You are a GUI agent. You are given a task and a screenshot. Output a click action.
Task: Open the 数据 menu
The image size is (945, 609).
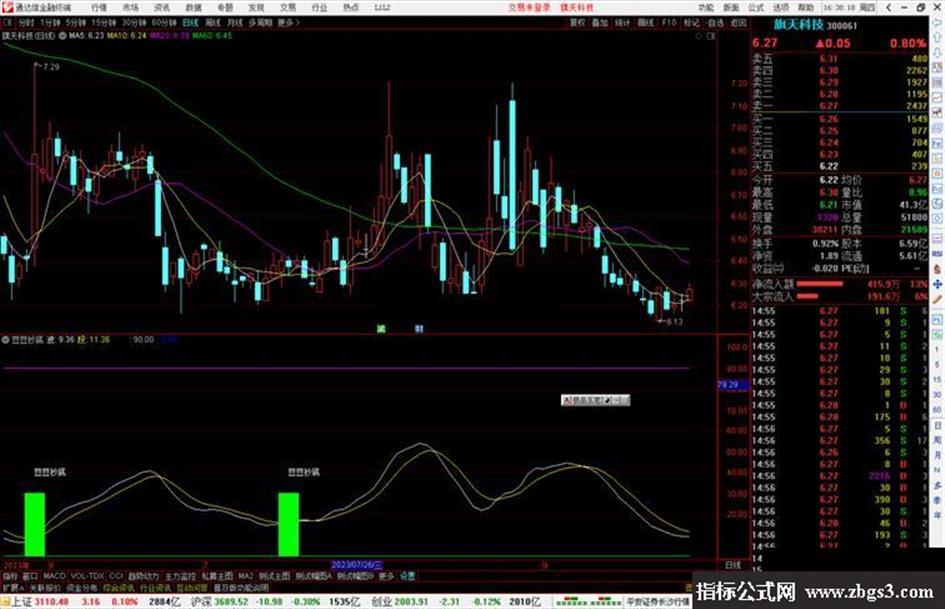[x=193, y=7]
